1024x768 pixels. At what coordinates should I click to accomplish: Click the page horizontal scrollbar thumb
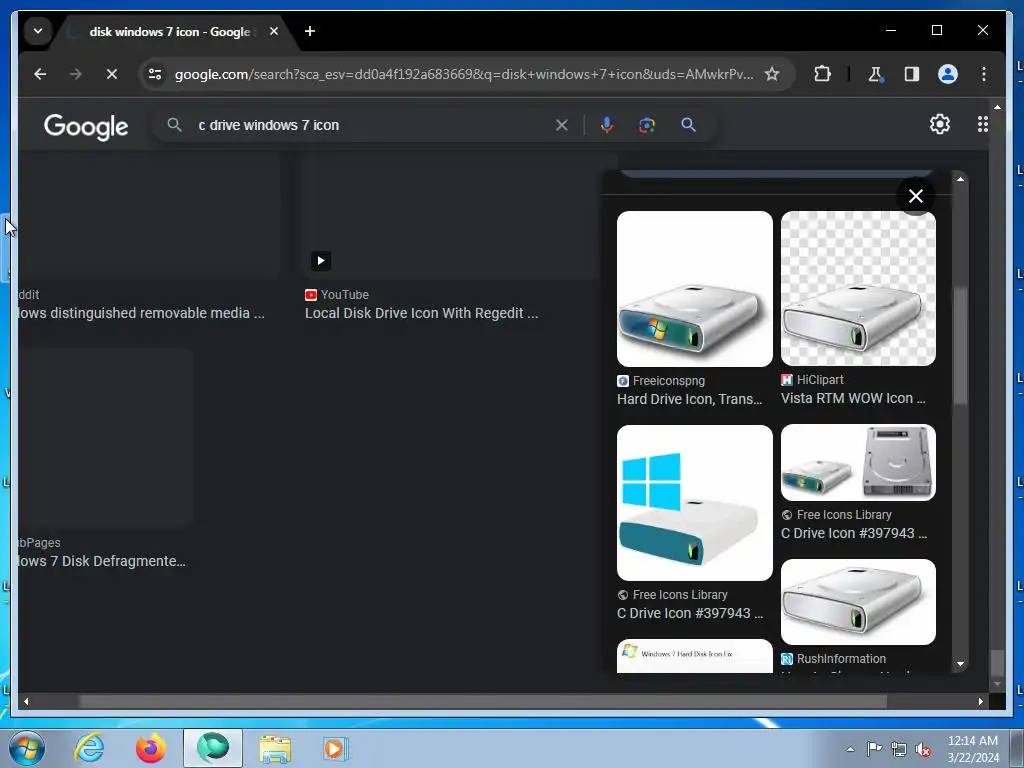[x=483, y=701]
